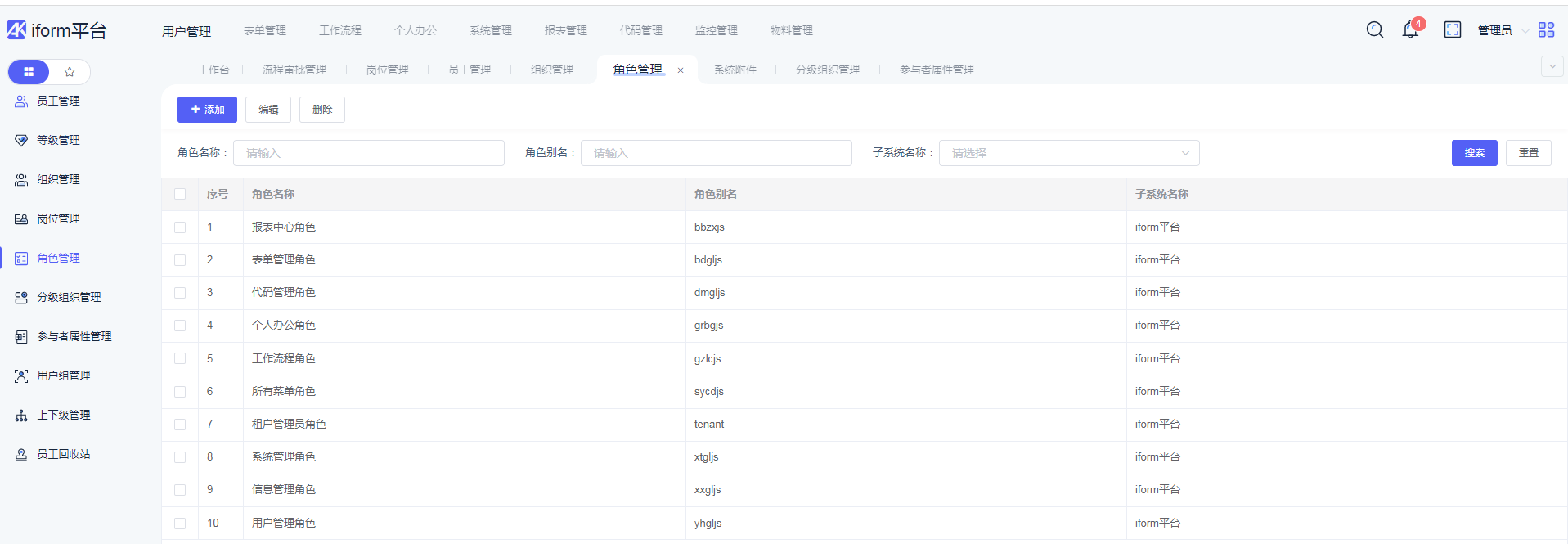The image size is (1568, 544).
Task: Focus the 角色名称 input field
Action: pyautogui.click(x=368, y=153)
